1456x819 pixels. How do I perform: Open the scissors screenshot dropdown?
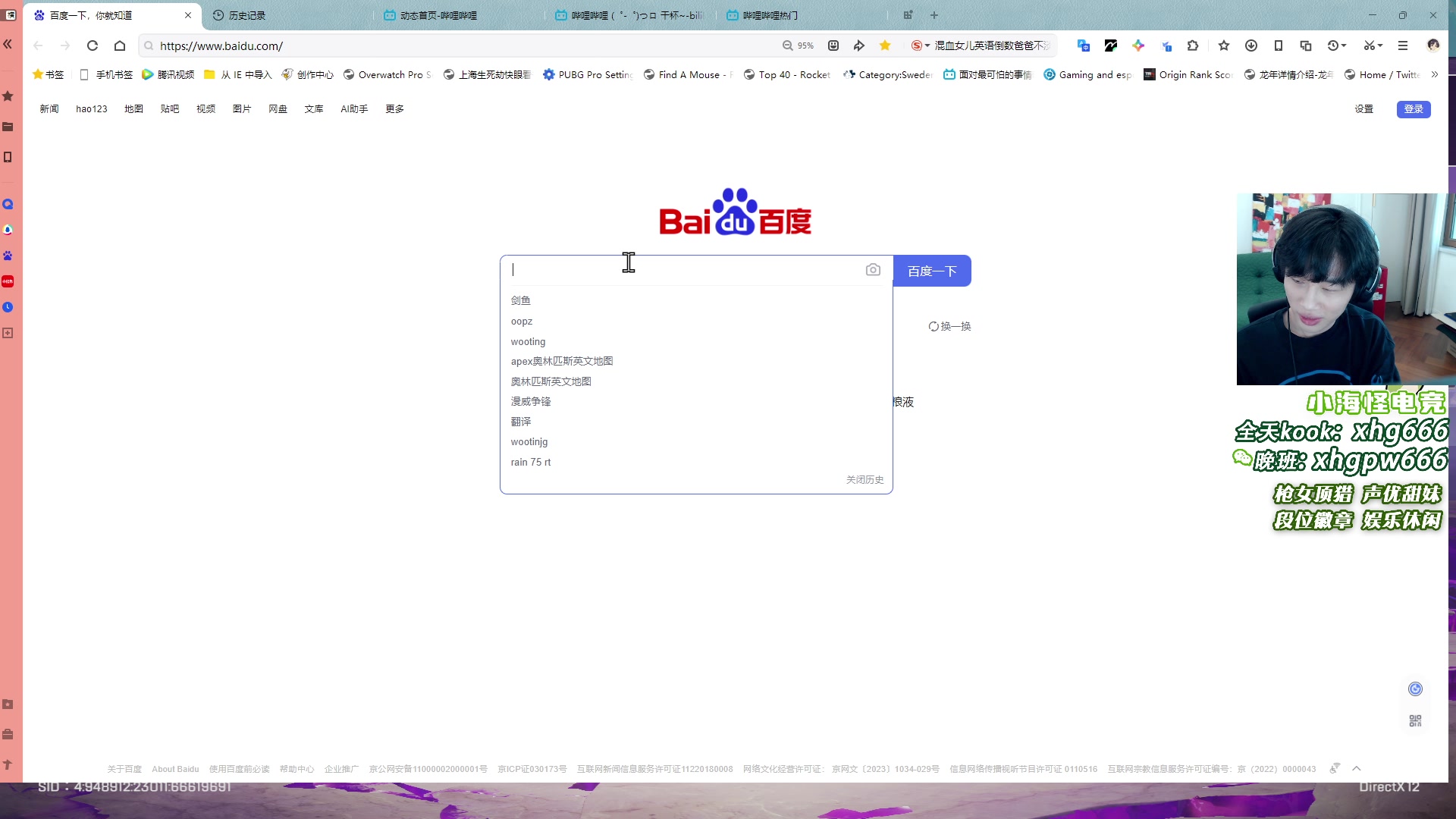1373,45
